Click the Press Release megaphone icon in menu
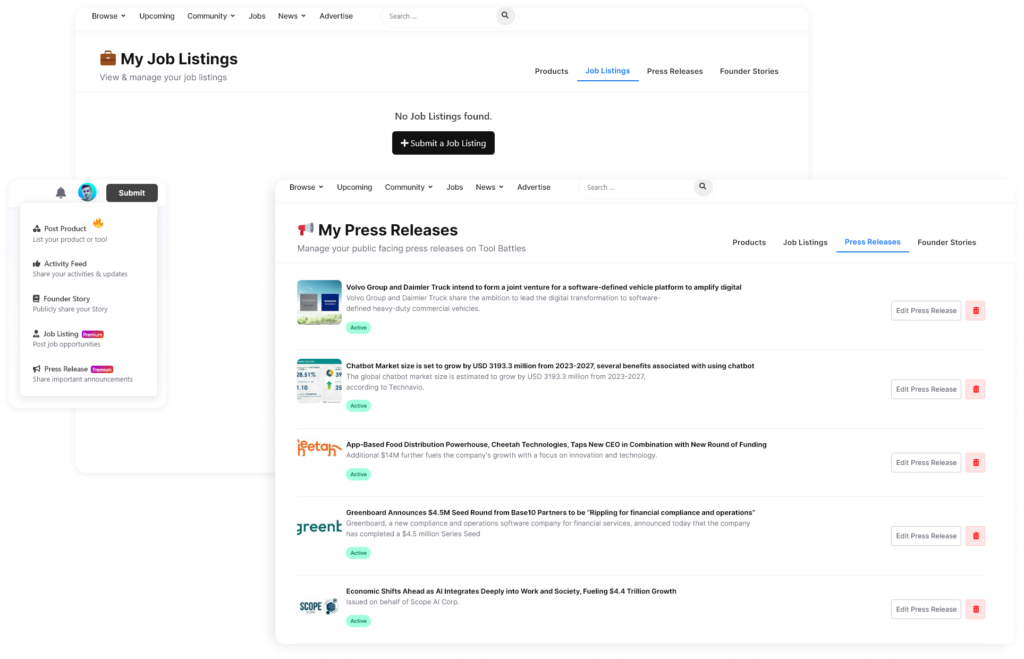Viewport: 1024px width, 659px height. click(37, 369)
